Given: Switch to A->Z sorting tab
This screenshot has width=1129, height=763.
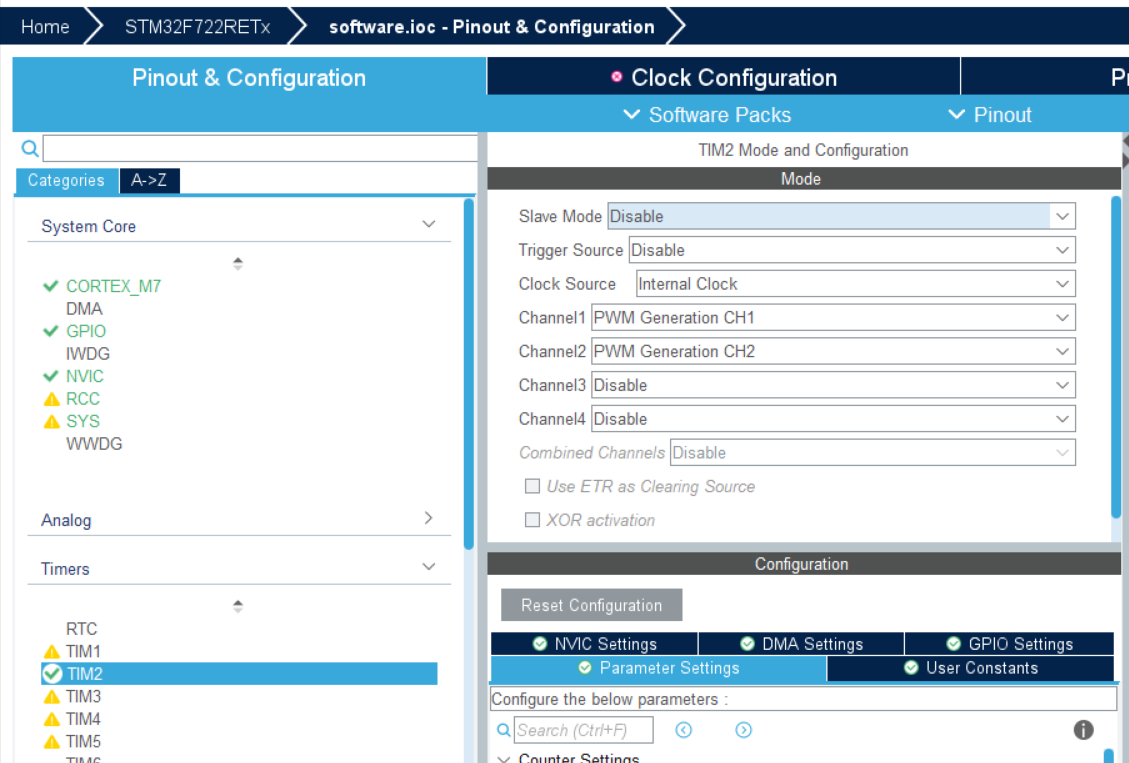Looking at the screenshot, I should click(149, 180).
